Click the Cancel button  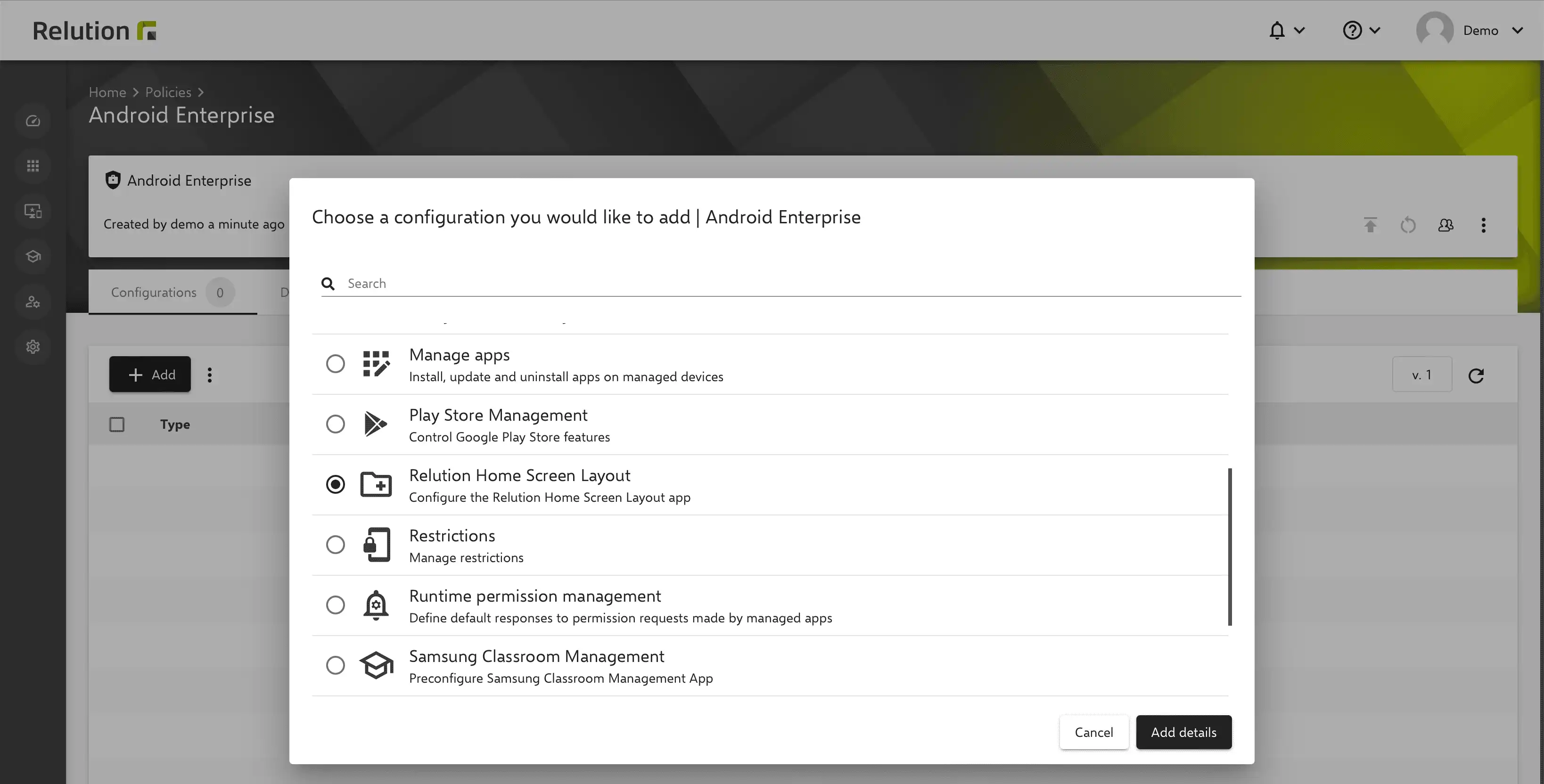[1094, 732]
